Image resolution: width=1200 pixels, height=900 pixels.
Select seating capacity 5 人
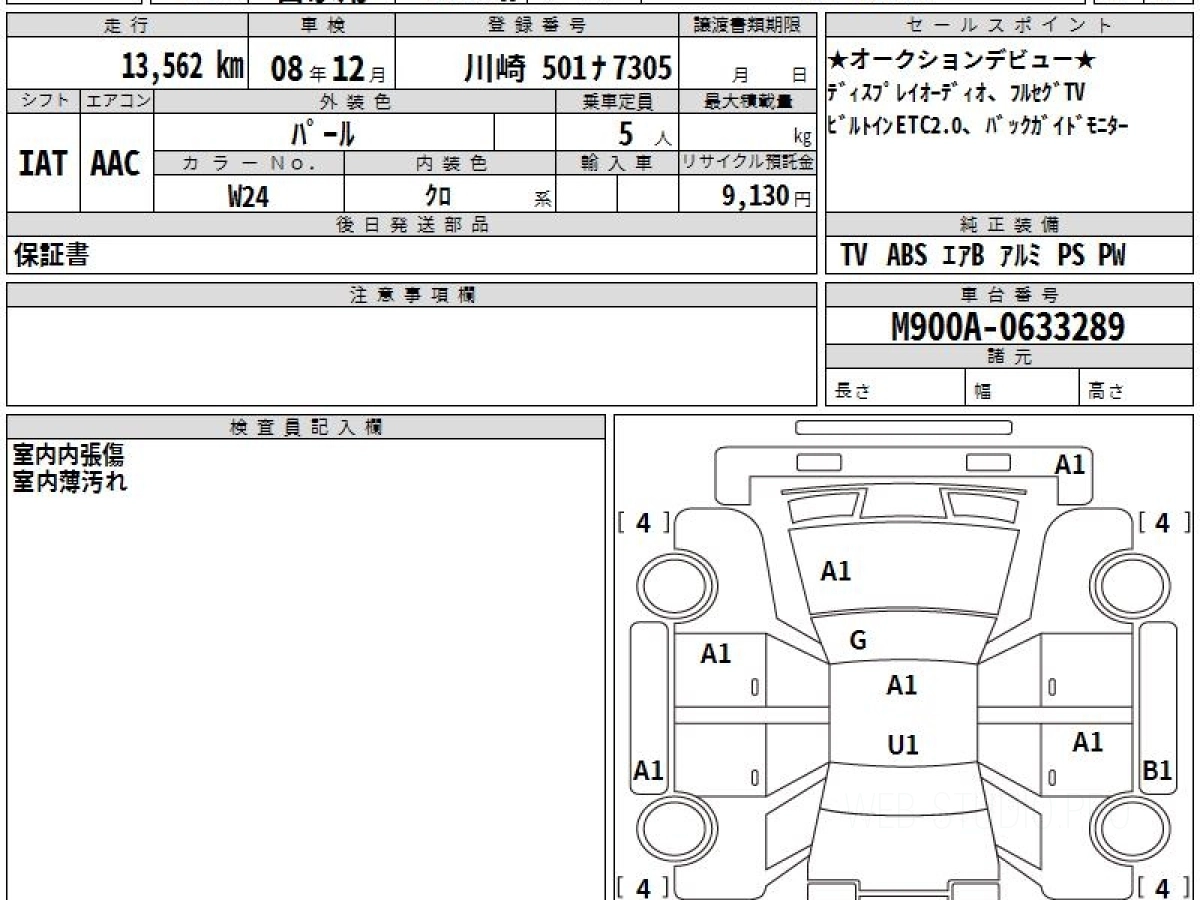(646, 133)
